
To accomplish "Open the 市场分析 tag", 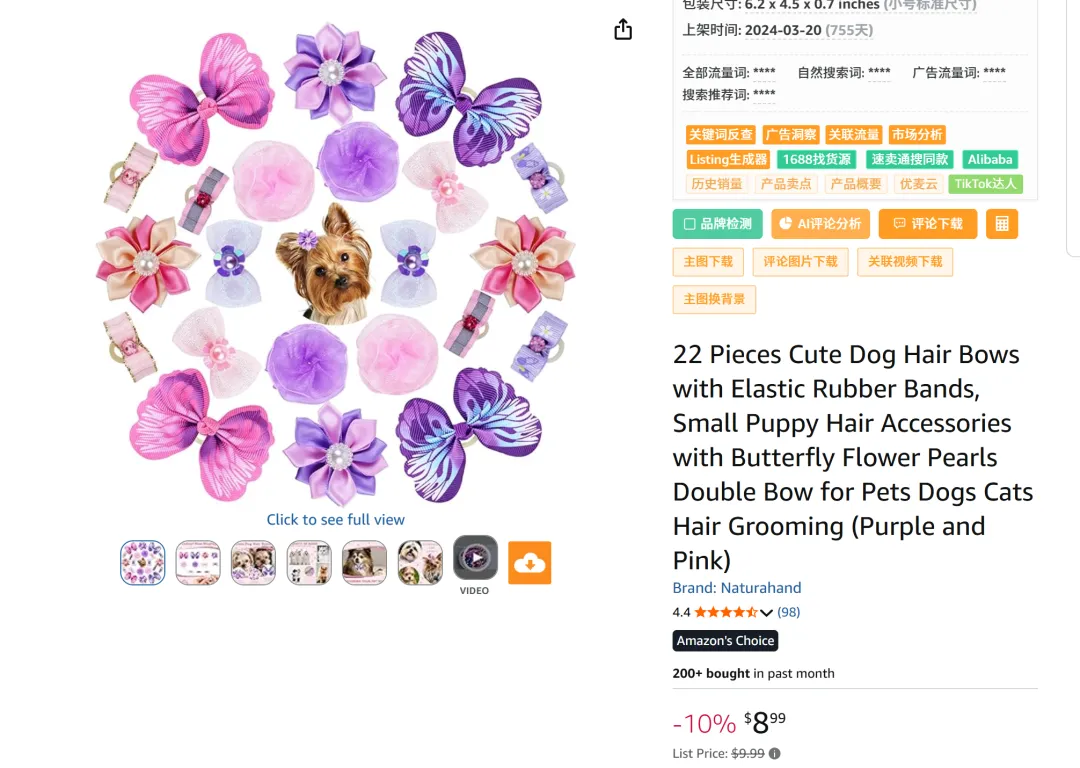I will 917,135.
